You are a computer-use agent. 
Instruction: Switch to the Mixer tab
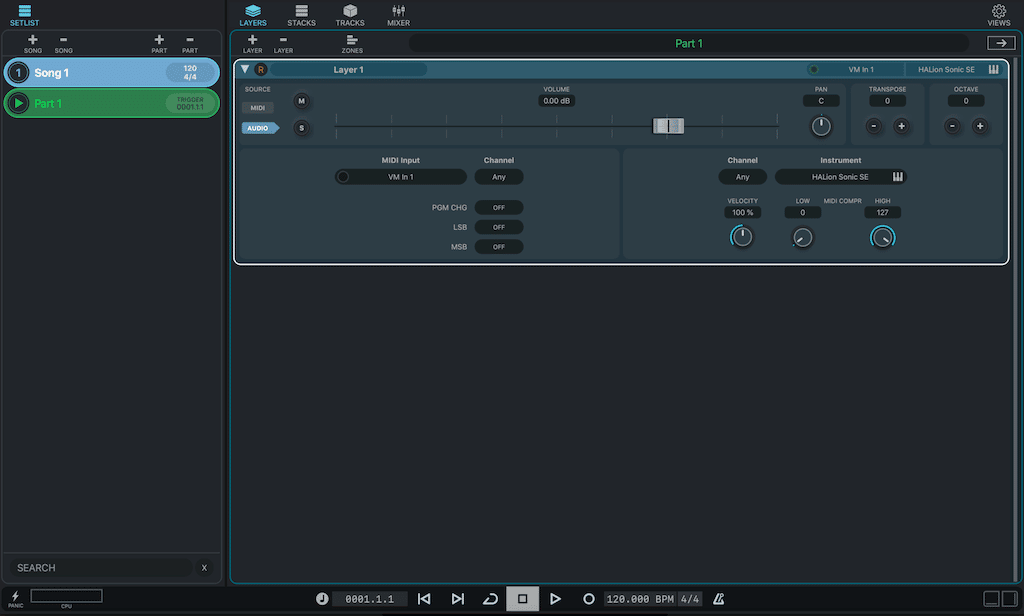click(398, 14)
